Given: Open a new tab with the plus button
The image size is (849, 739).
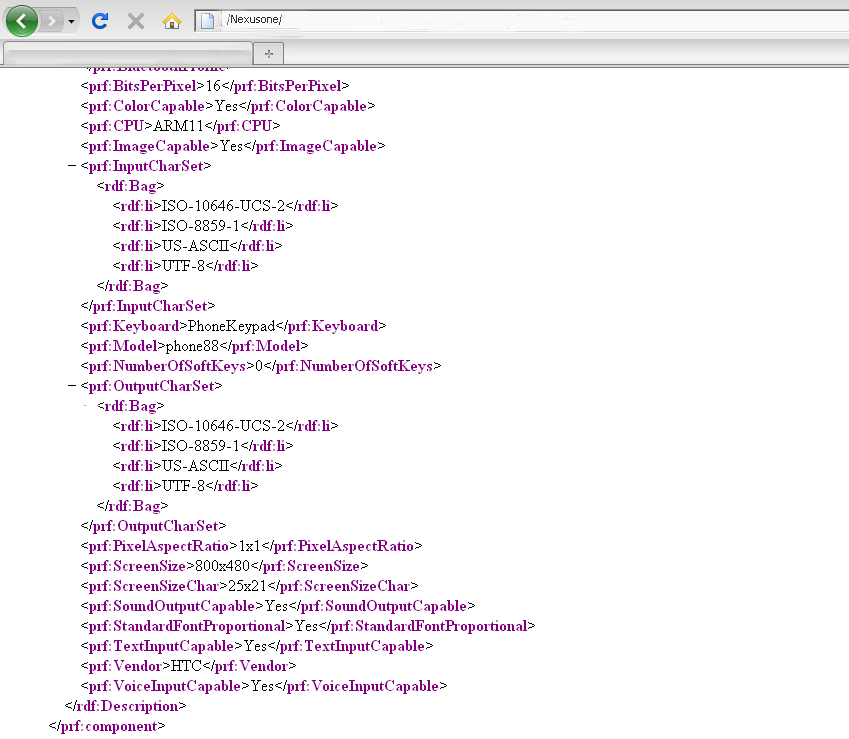Looking at the screenshot, I should point(269,54).
